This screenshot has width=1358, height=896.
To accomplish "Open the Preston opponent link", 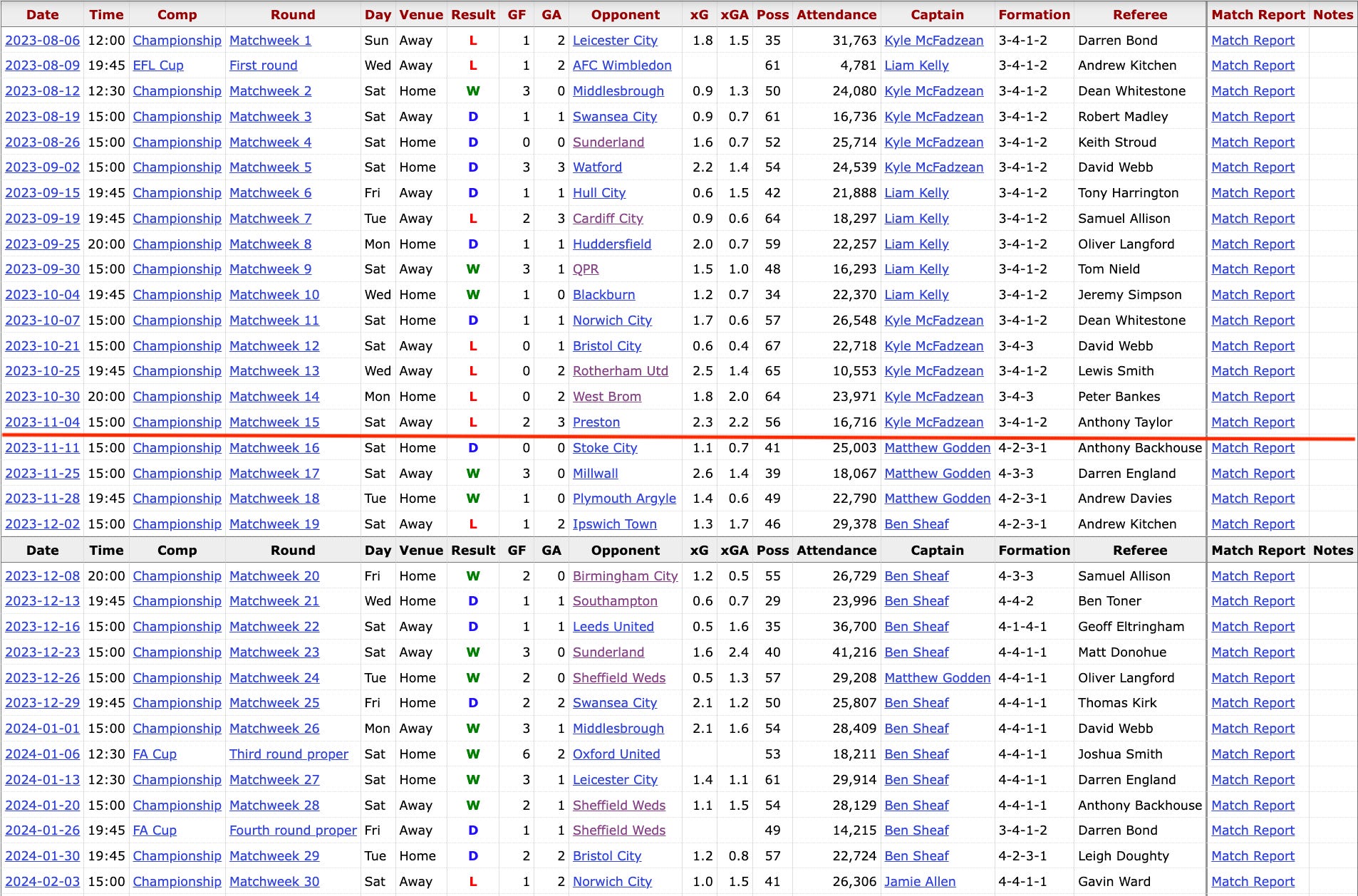I will click(596, 422).
